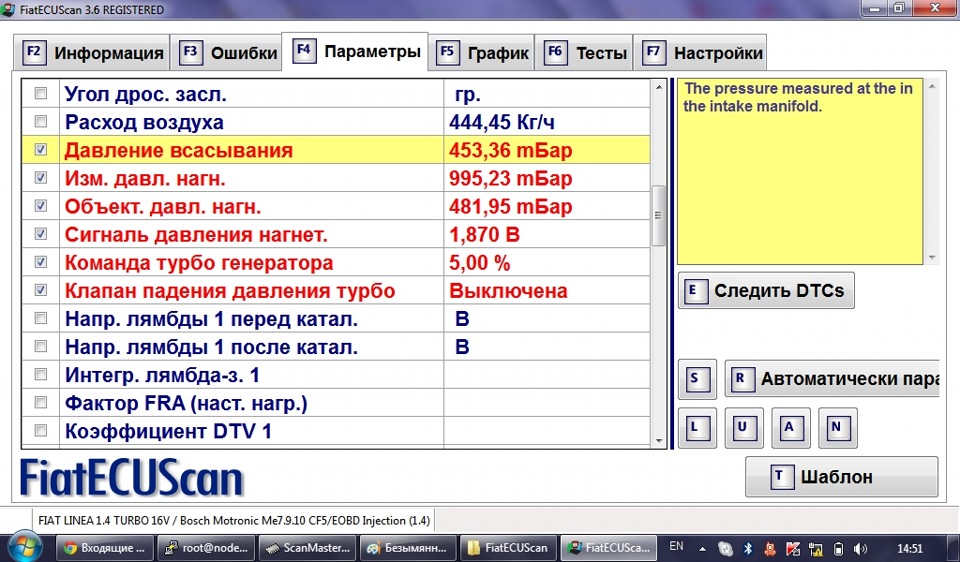This screenshot has height=562, width=960.
Task: Uncheck Сигналь давления нагнет. checkbox
Action: pyautogui.click(x=40, y=234)
